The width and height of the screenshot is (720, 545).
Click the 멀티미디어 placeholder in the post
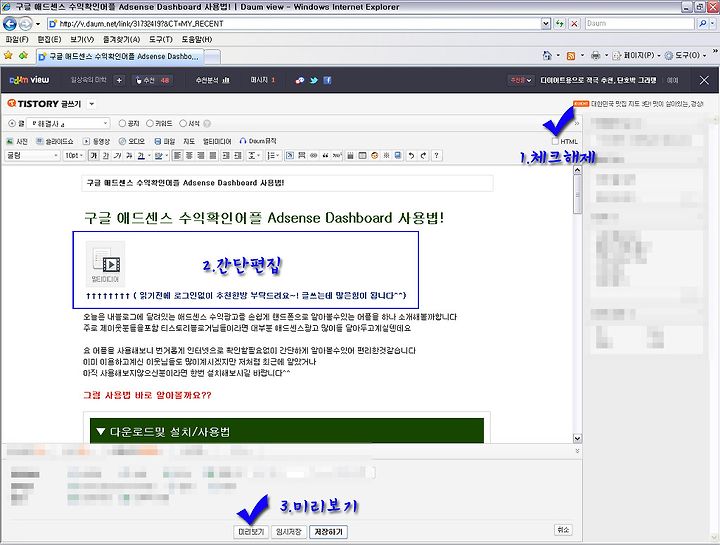[x=105, y=264]
